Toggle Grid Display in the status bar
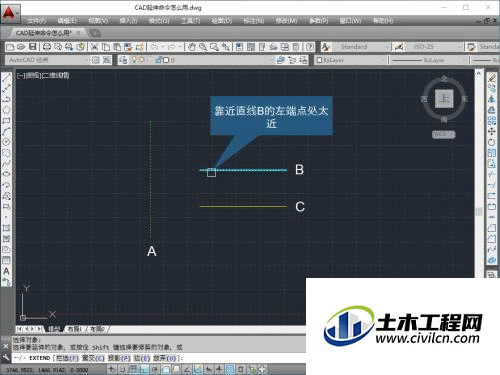Screen dimensions: 500x375 [133, 369]
